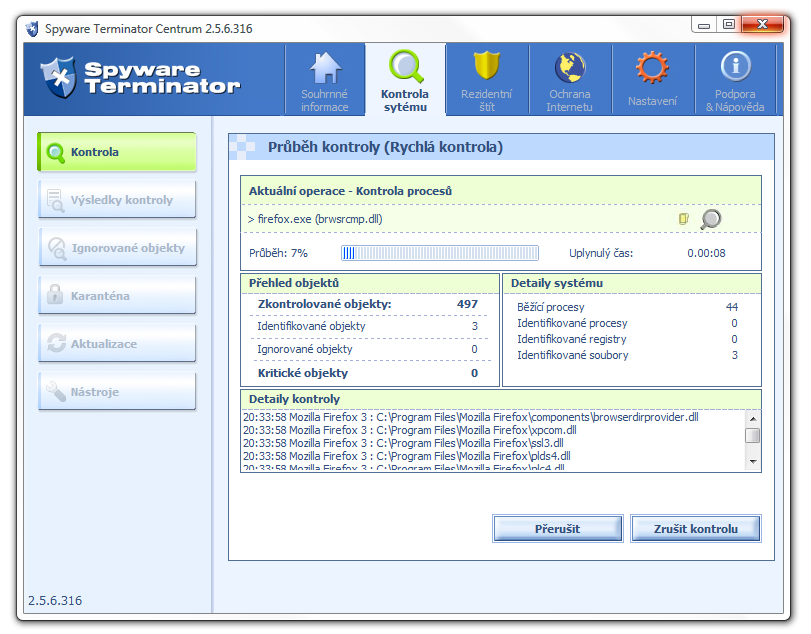Click the Zkontrolované objekty value 497
Viewport: 811px width, 634px height.
467,304
